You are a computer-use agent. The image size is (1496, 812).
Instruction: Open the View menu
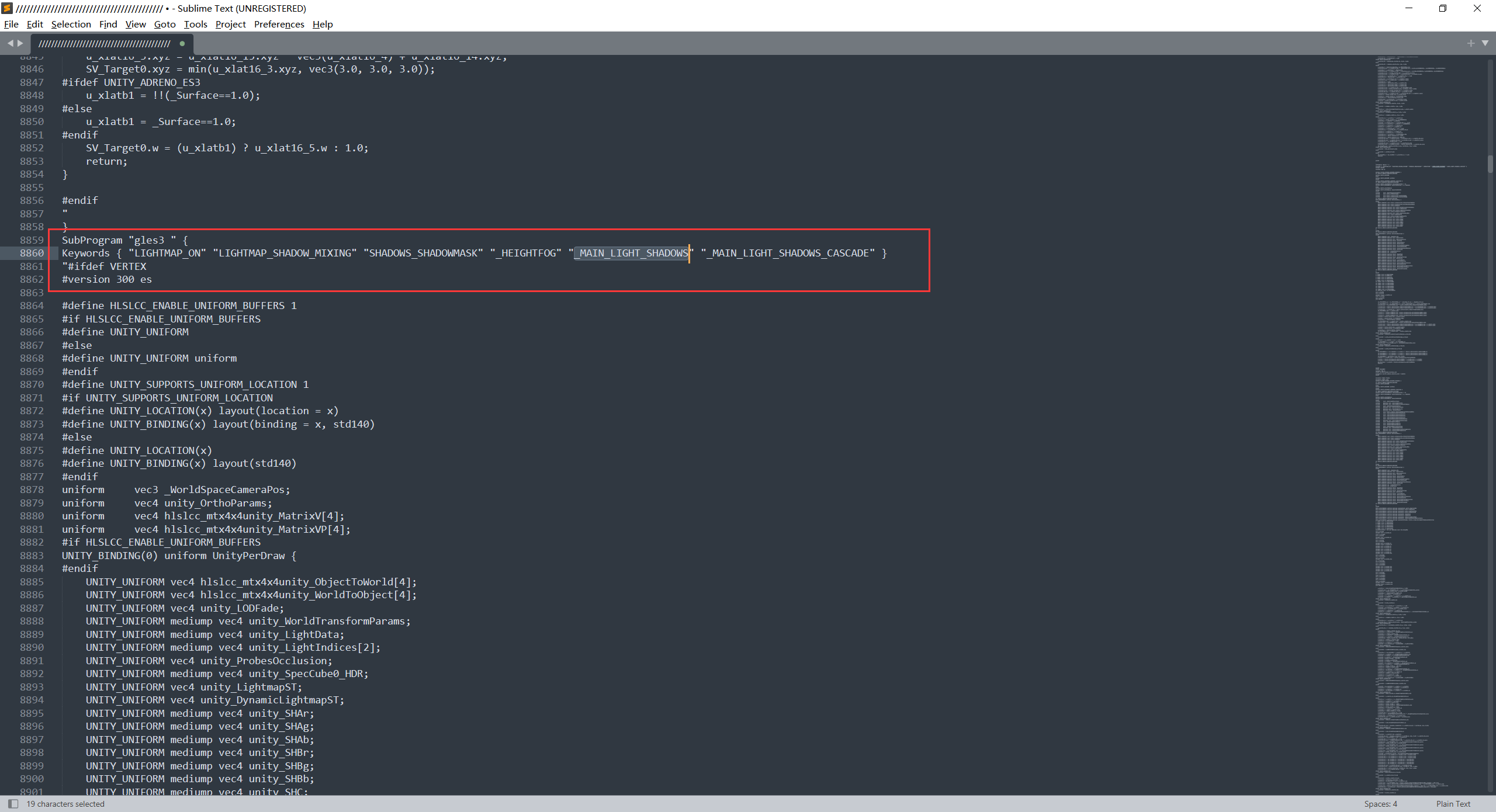(136, 24)
